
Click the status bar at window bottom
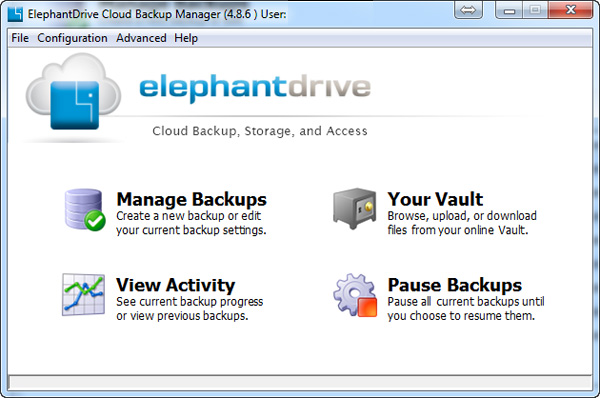point(300,382)
